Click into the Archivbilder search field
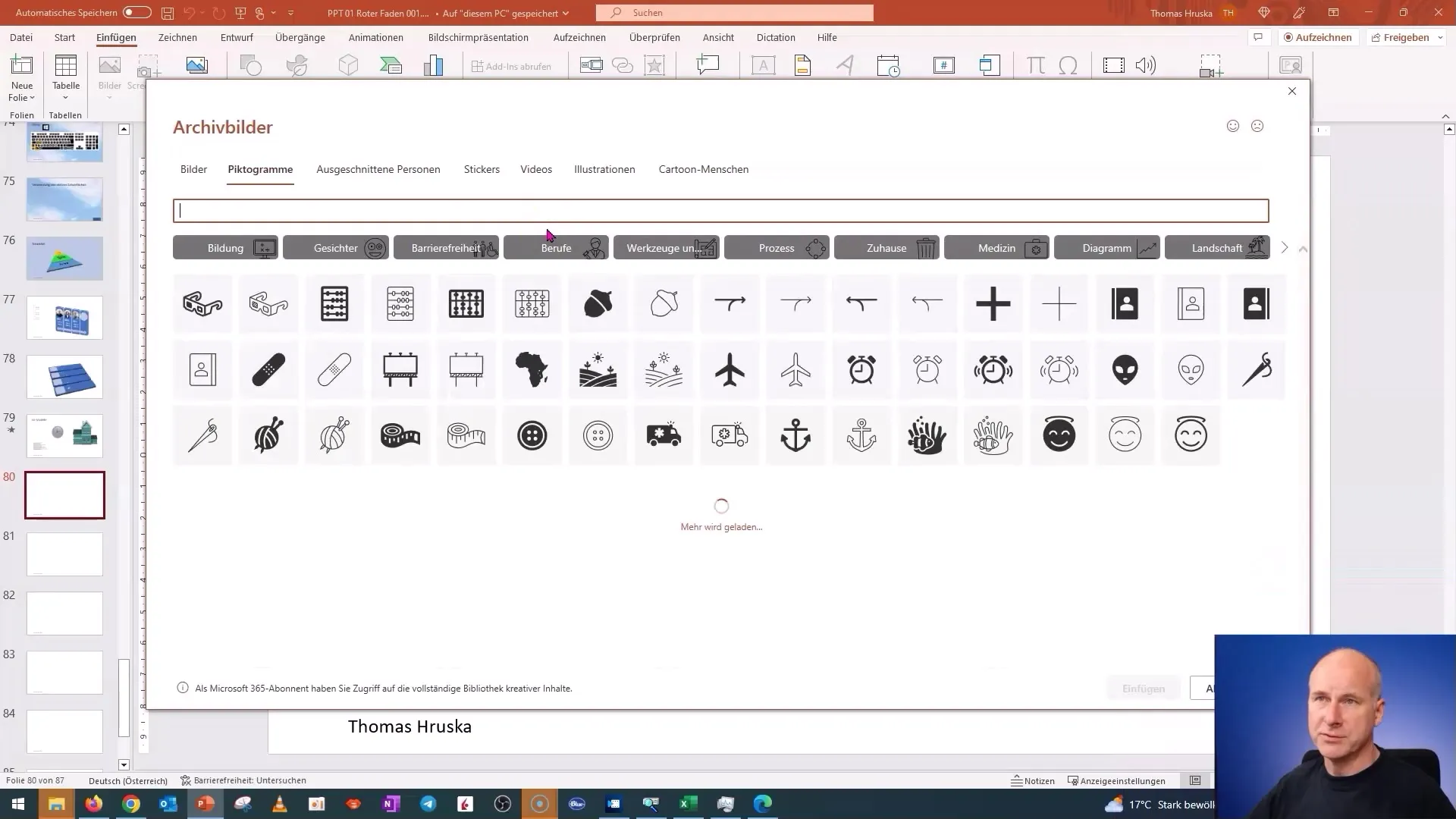This screenshot has height=819, width=1456. click(720, 211)
